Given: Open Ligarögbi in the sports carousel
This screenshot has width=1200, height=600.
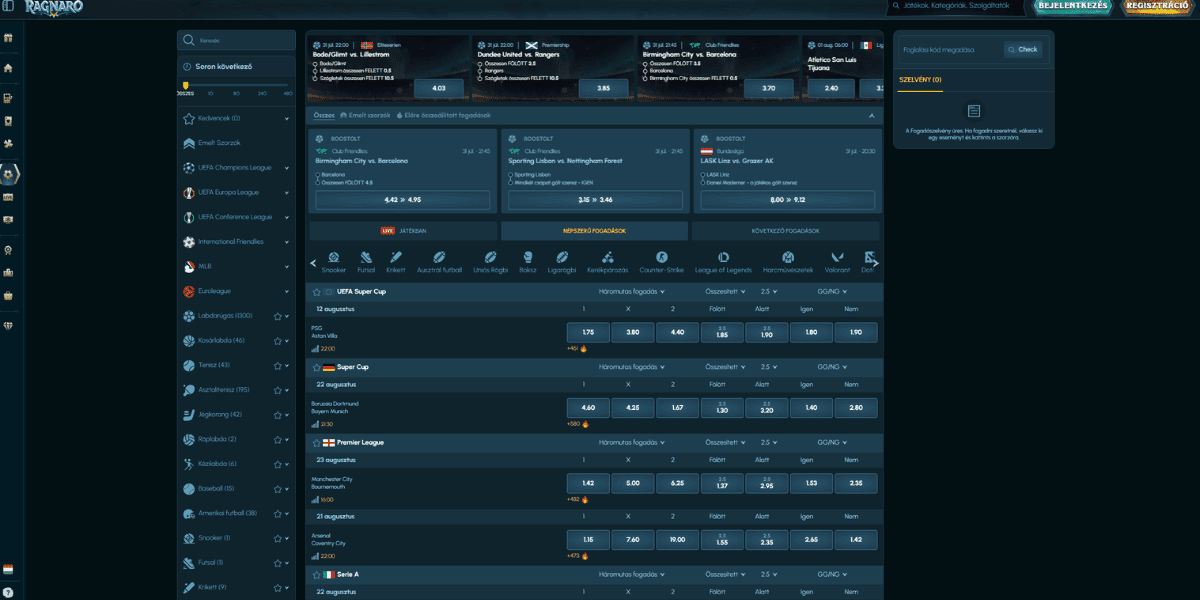Looking at the screenshot, I should [562, 262].
